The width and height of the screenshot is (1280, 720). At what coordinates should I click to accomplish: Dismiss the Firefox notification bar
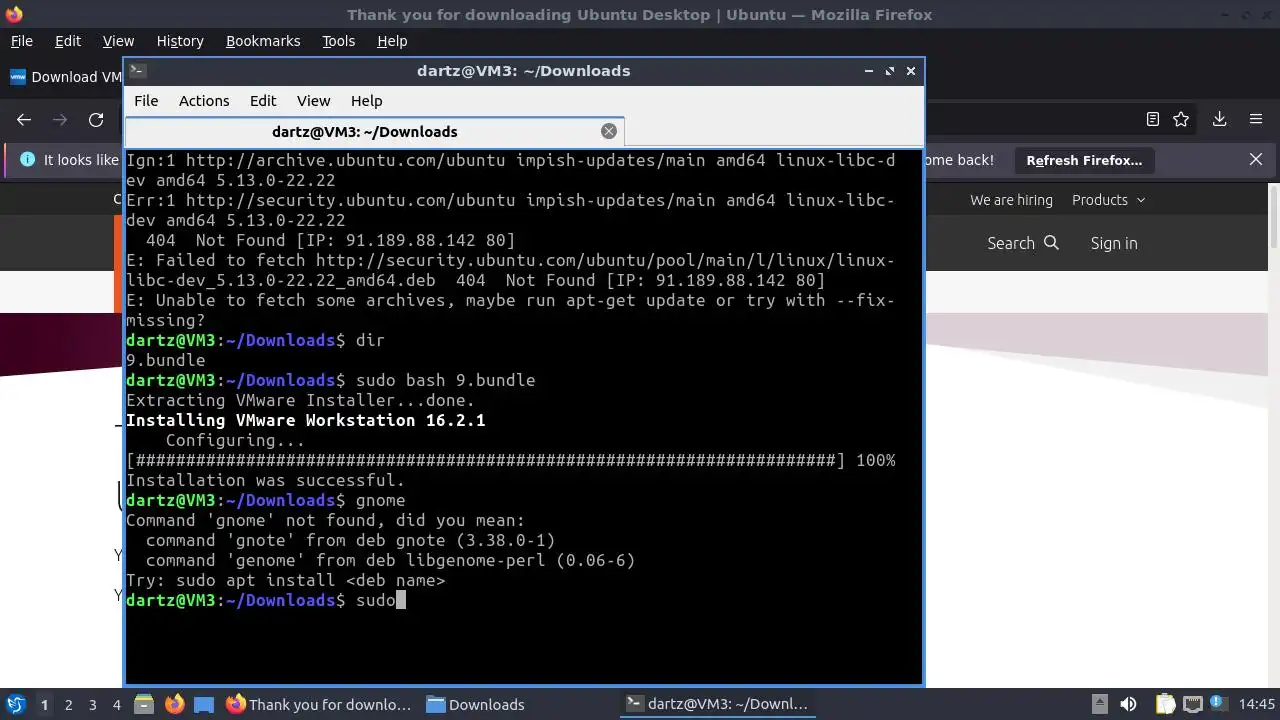point(1256,160)
